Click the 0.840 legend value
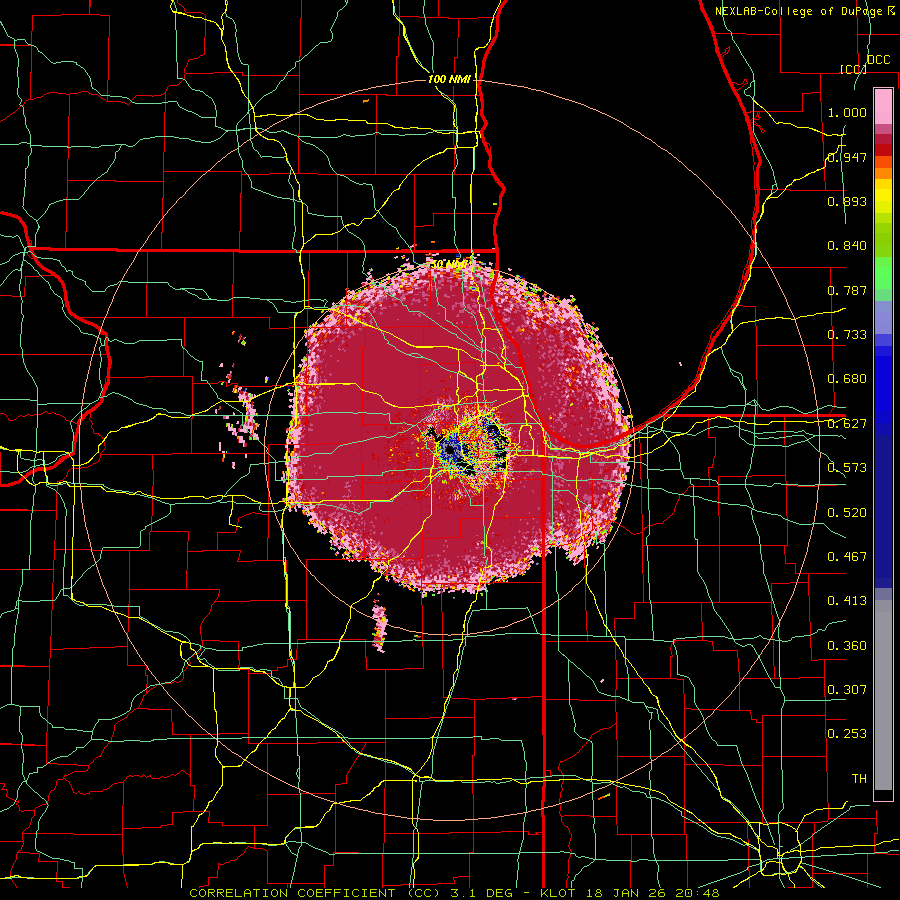 tap(847, 246)
